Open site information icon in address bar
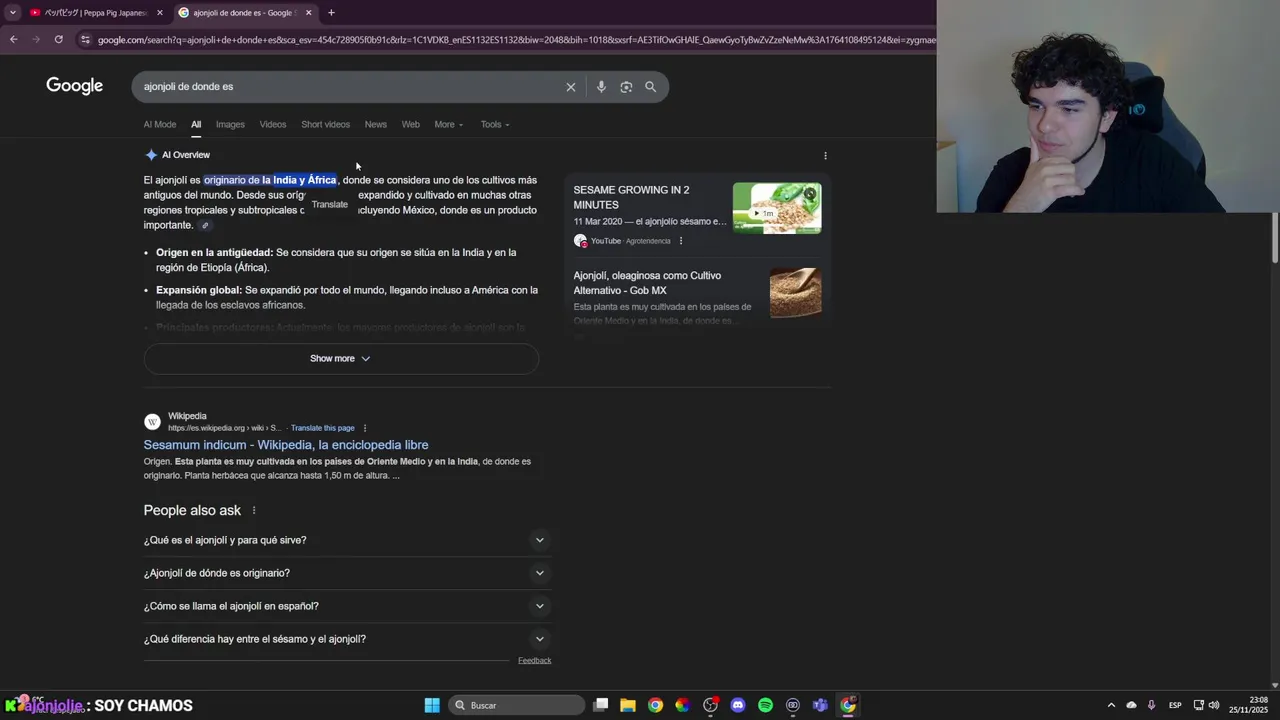The height and width of the screenshot is (720, 1280). pos(85,39)
